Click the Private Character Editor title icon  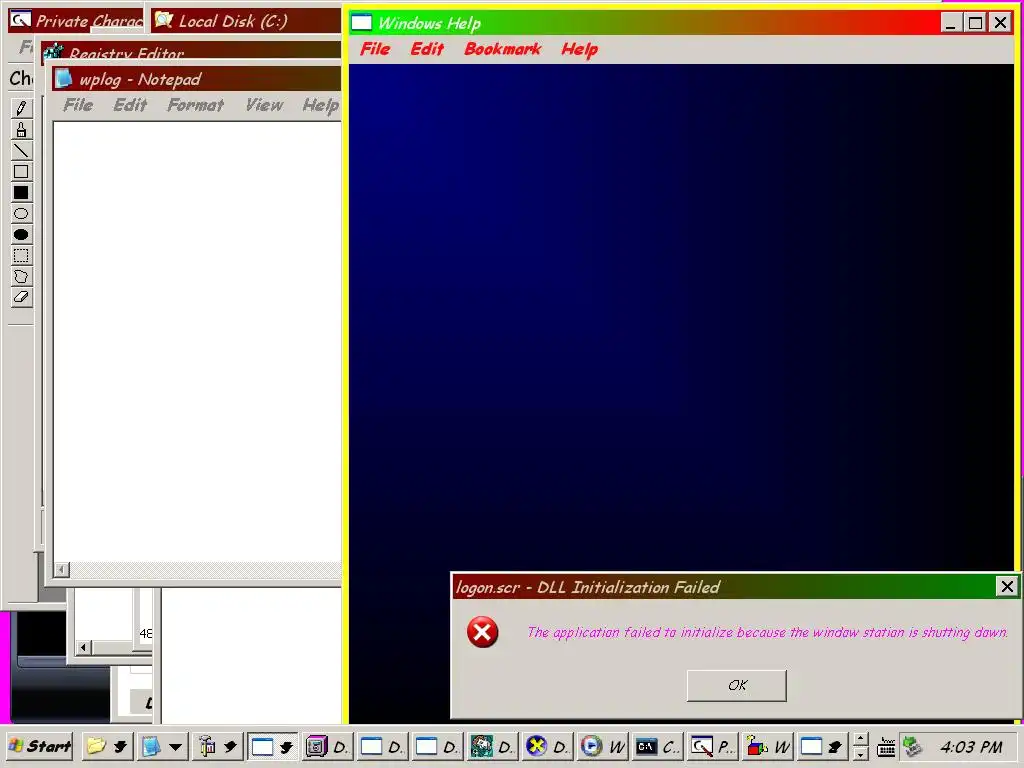20,20
